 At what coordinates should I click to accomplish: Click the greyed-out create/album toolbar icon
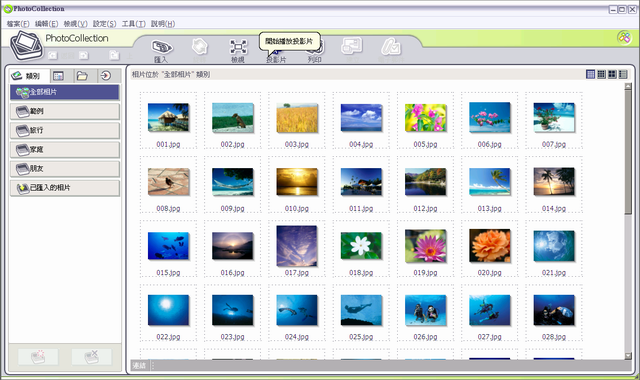point(352,46)
